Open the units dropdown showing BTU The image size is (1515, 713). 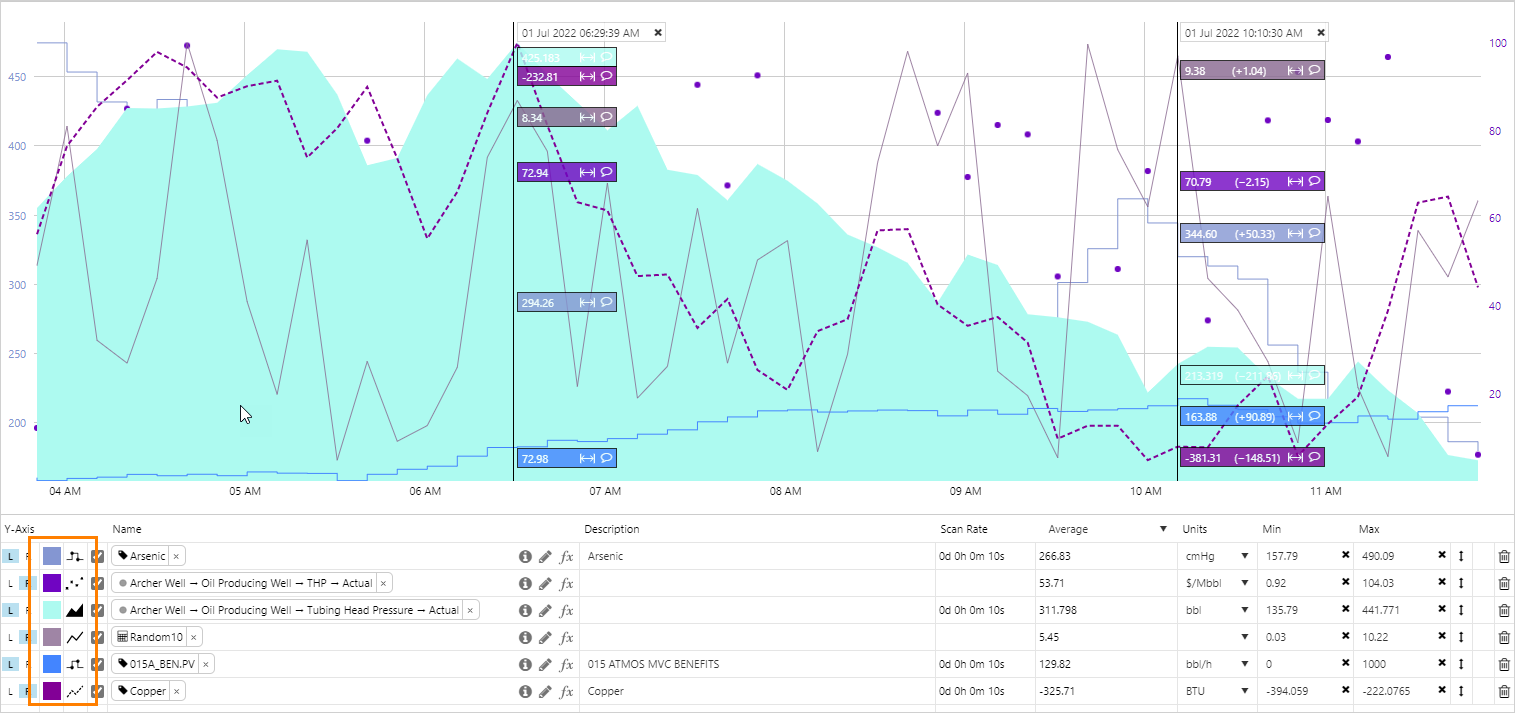tap(1245, 691)
